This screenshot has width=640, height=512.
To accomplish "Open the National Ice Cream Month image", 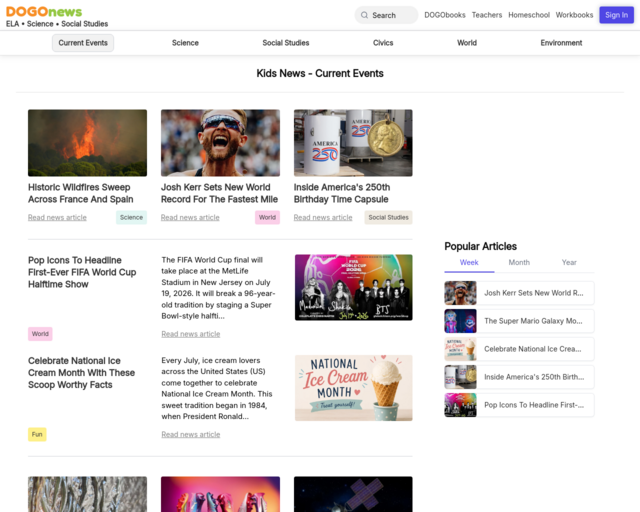I will point(353,388).
